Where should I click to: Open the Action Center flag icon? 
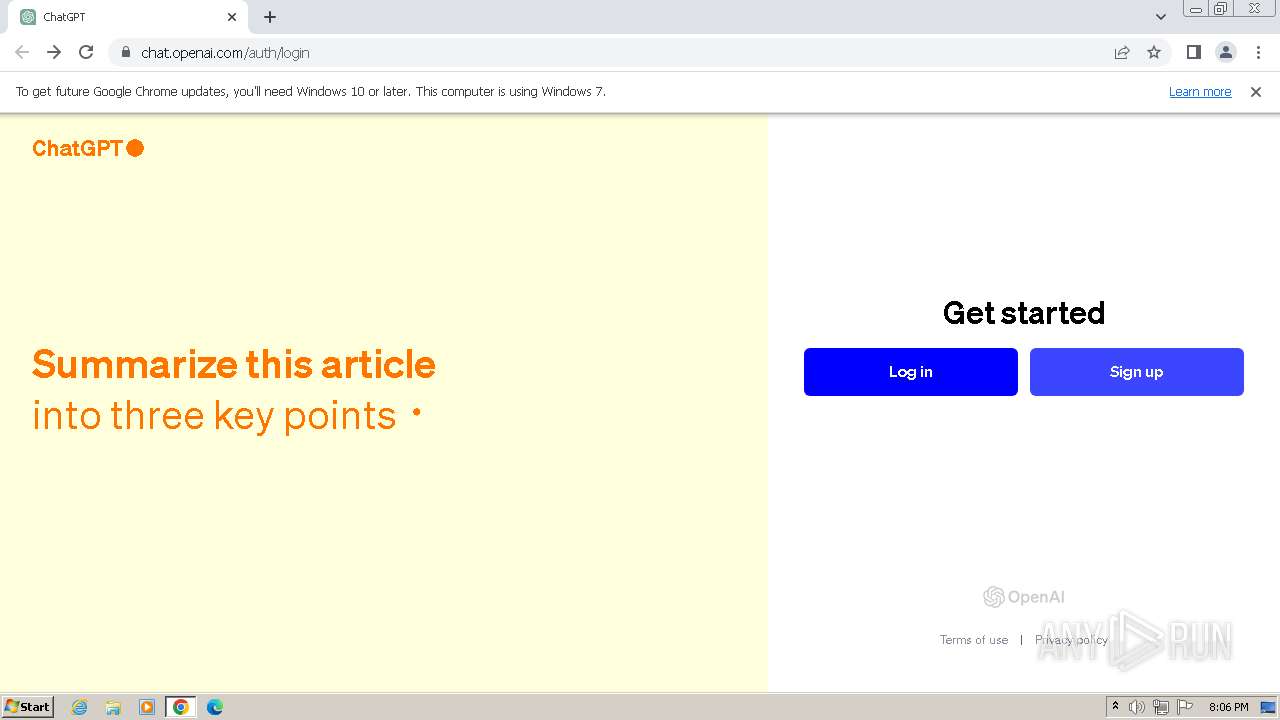(x=1185, y=707)
